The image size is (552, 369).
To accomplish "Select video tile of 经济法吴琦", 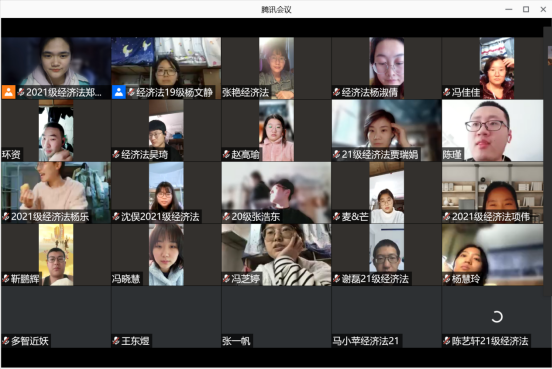I will click(166, 130).
